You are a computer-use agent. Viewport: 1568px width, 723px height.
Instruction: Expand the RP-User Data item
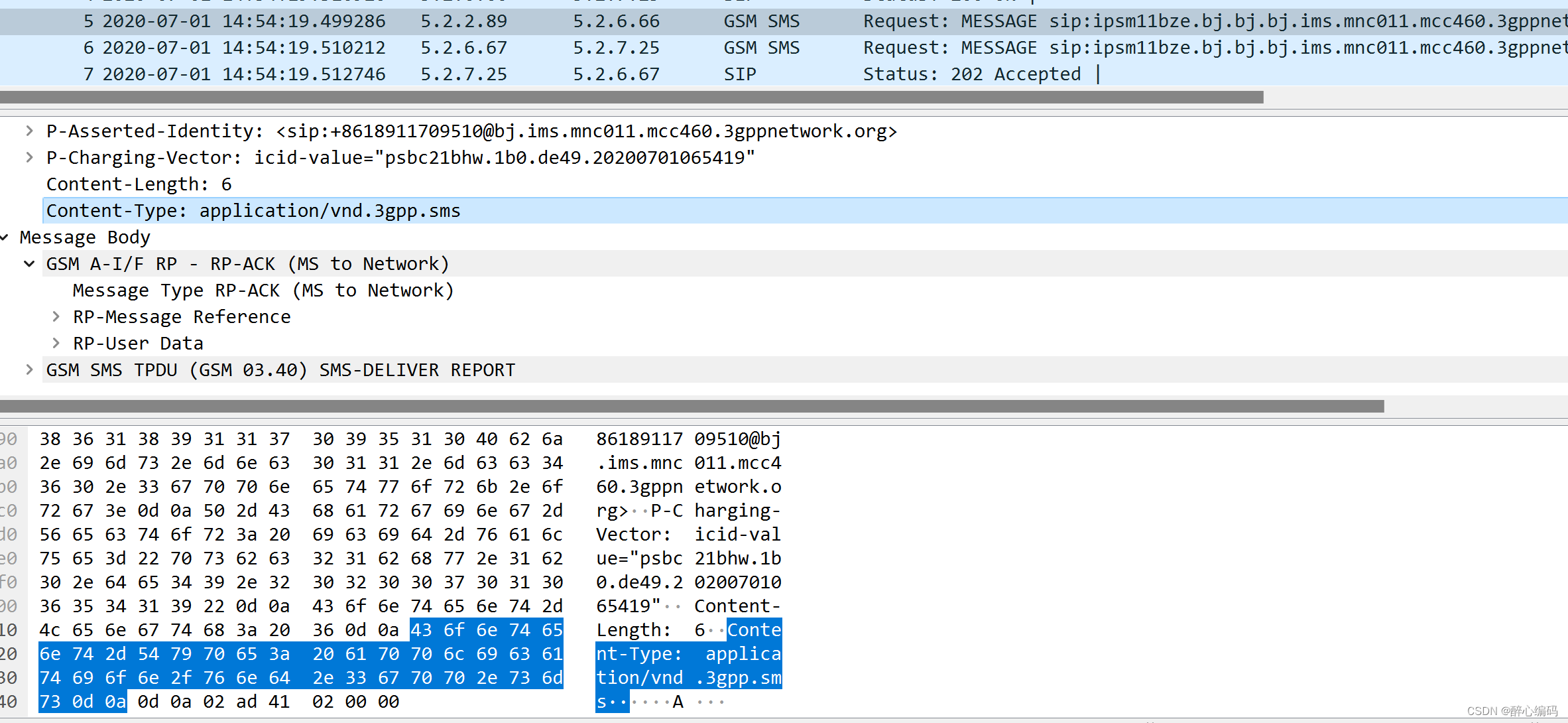56,343
